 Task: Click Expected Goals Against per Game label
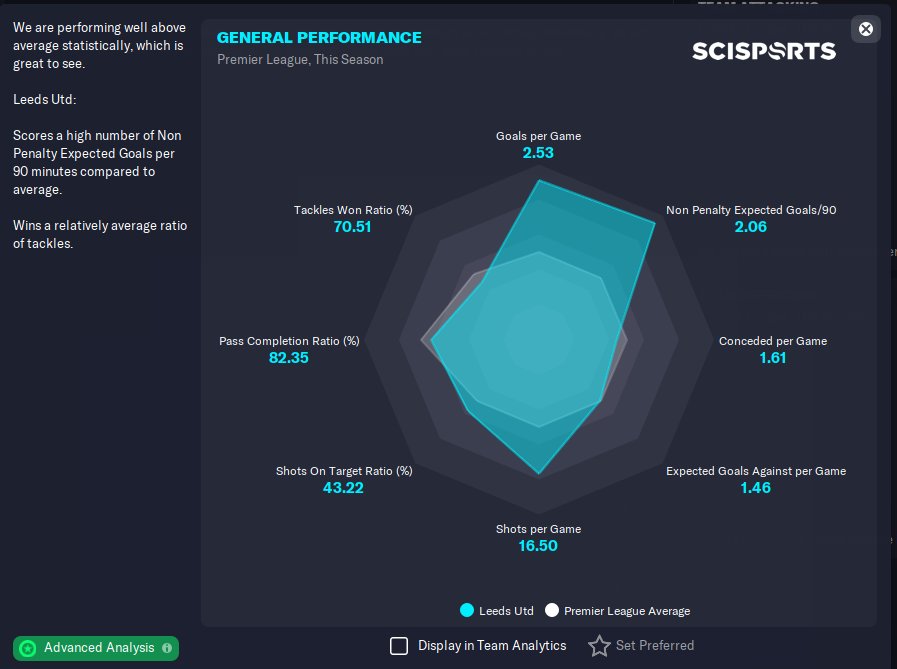[756, 471]
